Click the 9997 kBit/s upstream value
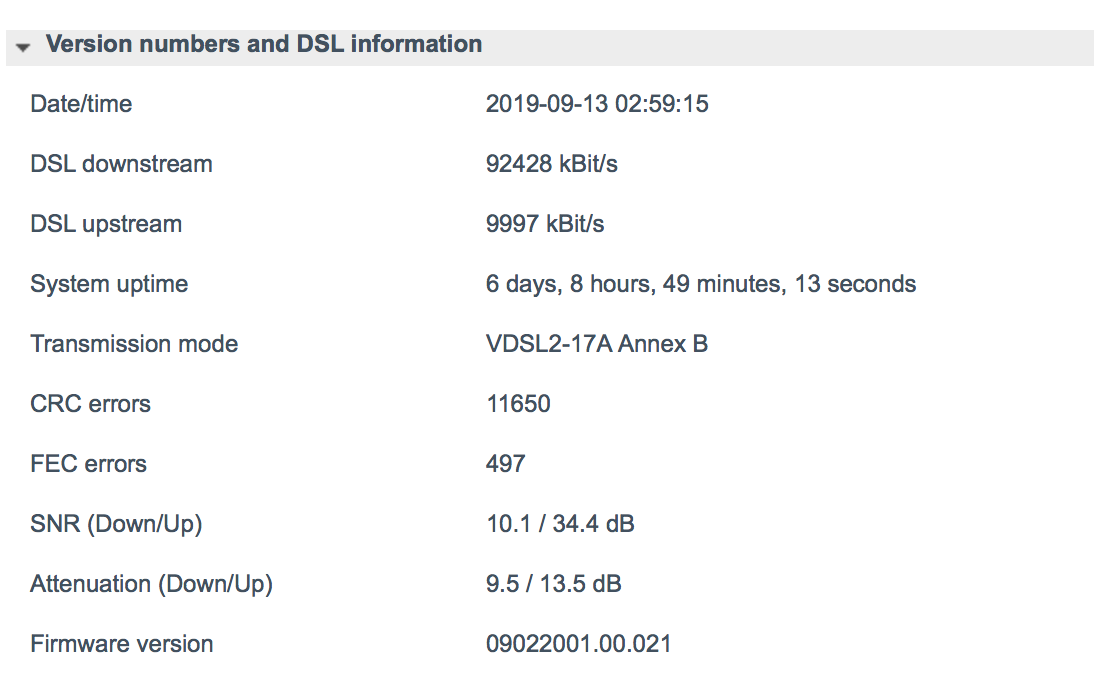 [x=545, y=224]
